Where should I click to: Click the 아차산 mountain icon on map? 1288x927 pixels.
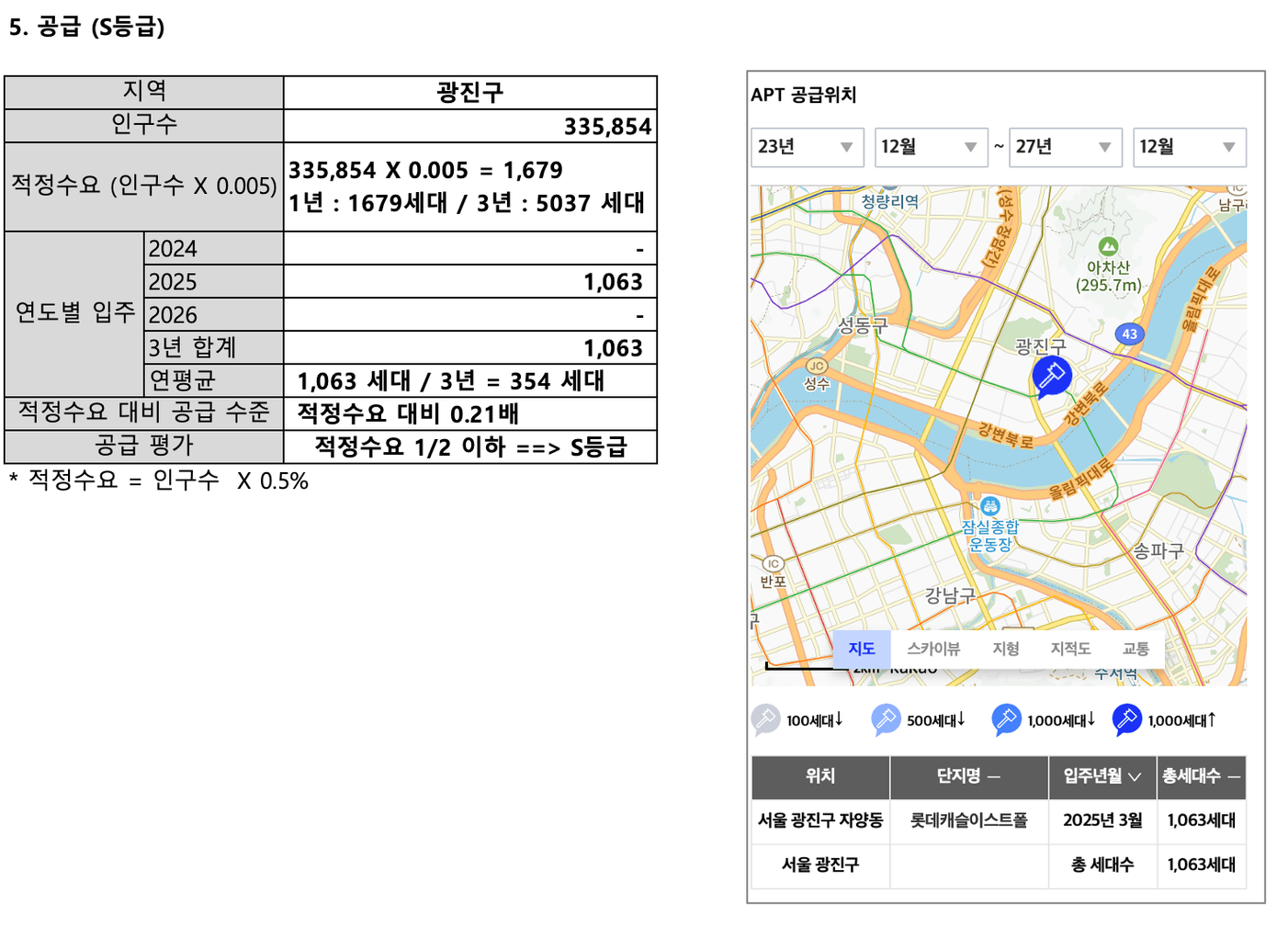point(1109,246)
